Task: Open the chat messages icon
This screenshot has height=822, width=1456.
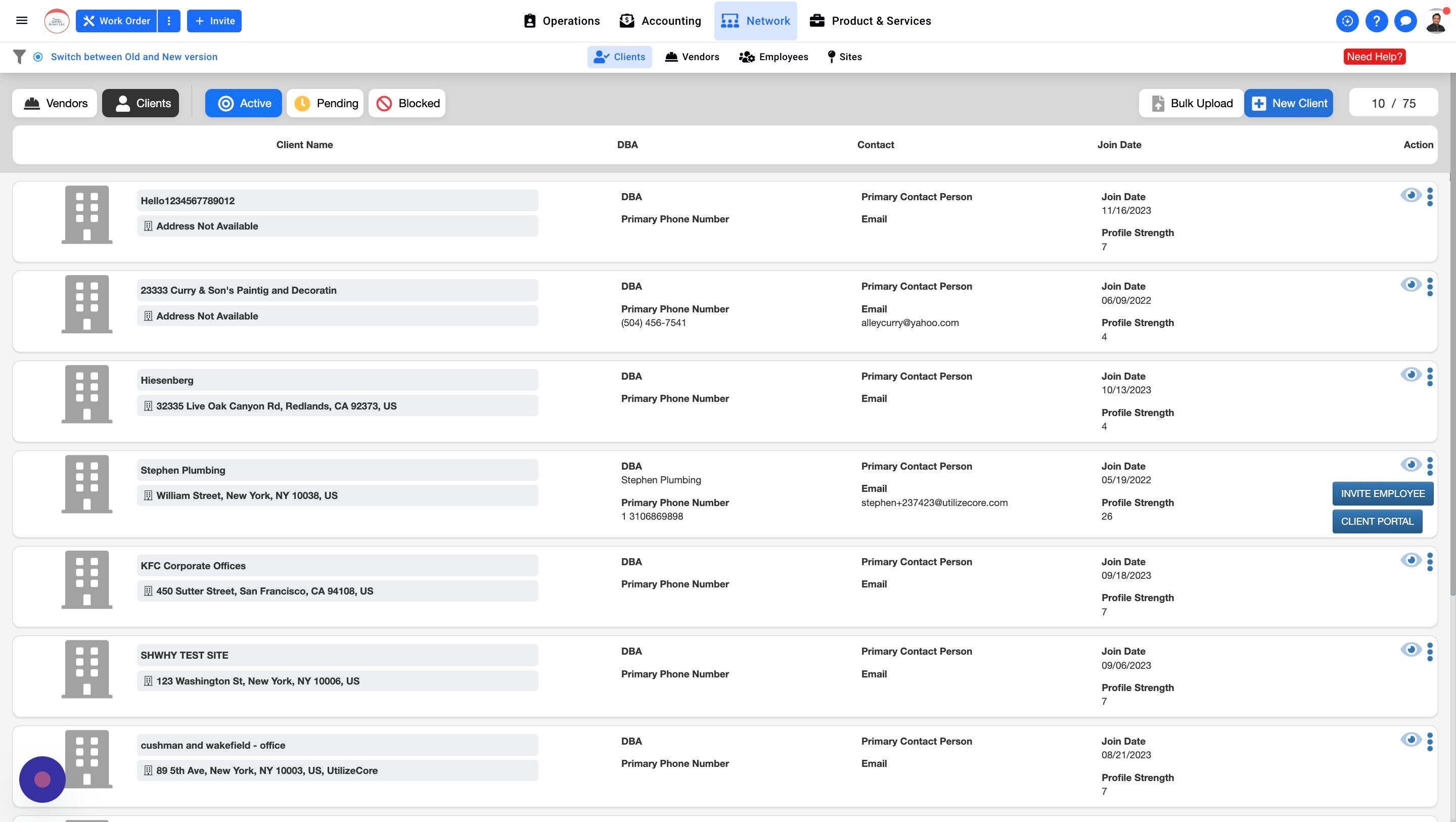Action: coord(1405,21)
